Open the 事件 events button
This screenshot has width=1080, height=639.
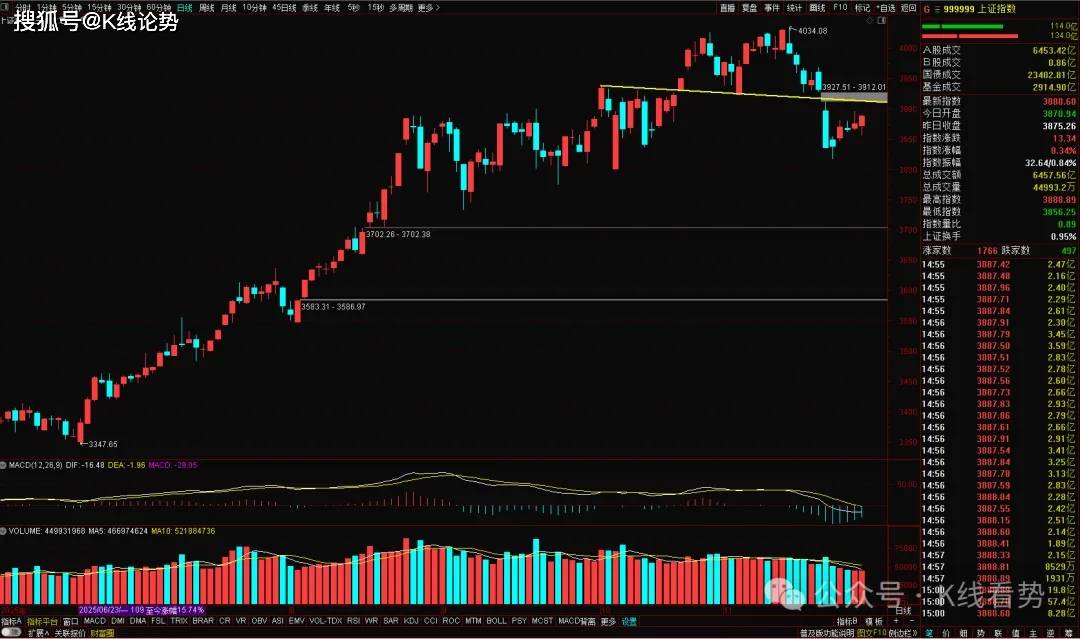pos(772,8)
